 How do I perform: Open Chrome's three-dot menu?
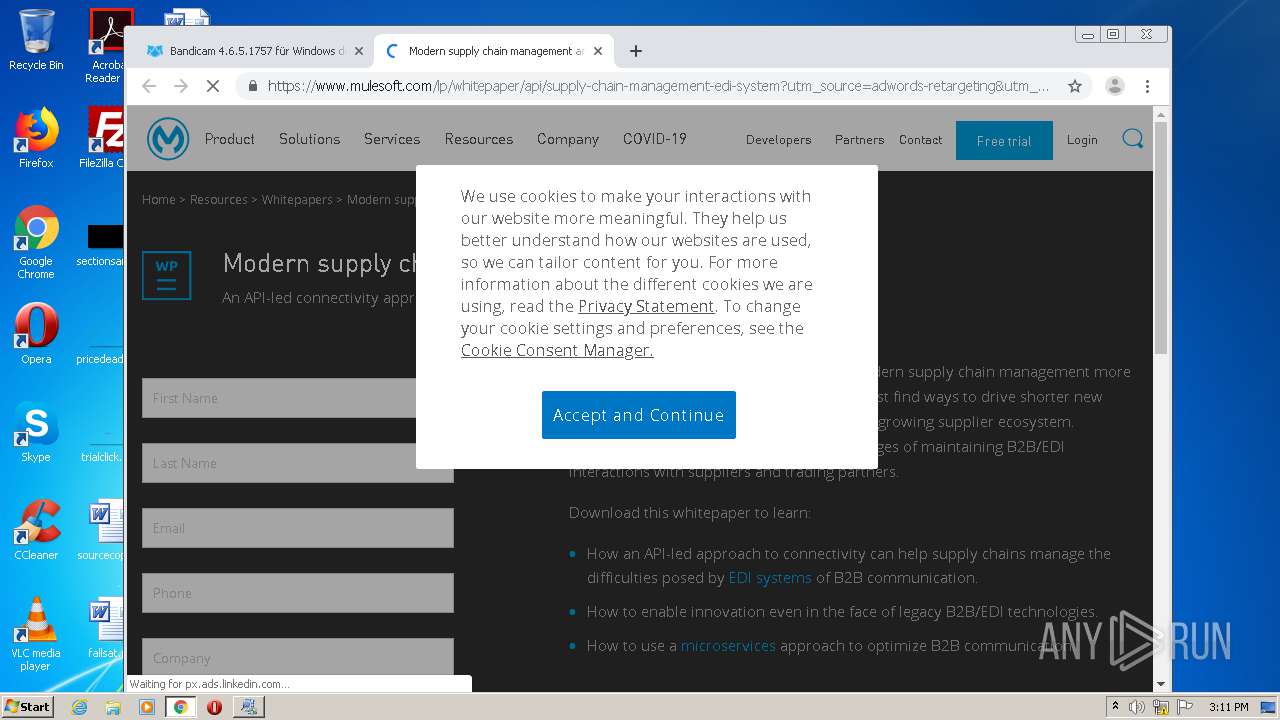1147,86
